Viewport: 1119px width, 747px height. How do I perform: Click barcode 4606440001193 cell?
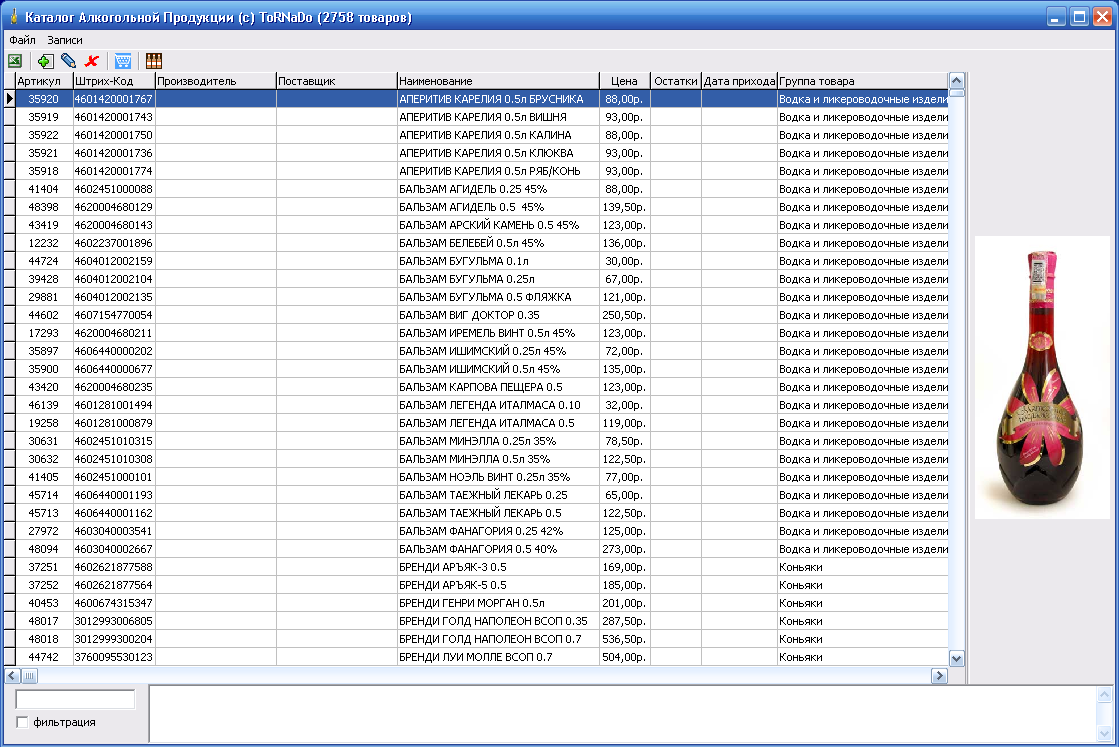[114, 494]
